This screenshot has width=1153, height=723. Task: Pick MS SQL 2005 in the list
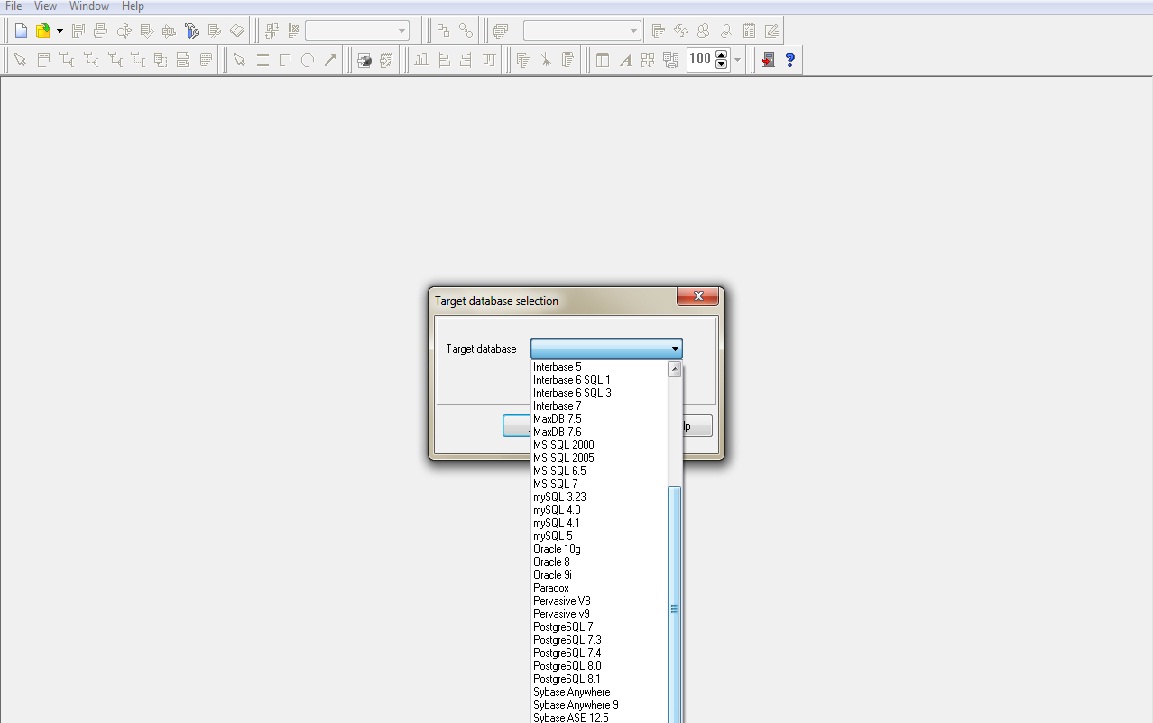pyautogui.click(x=599, y=458)
